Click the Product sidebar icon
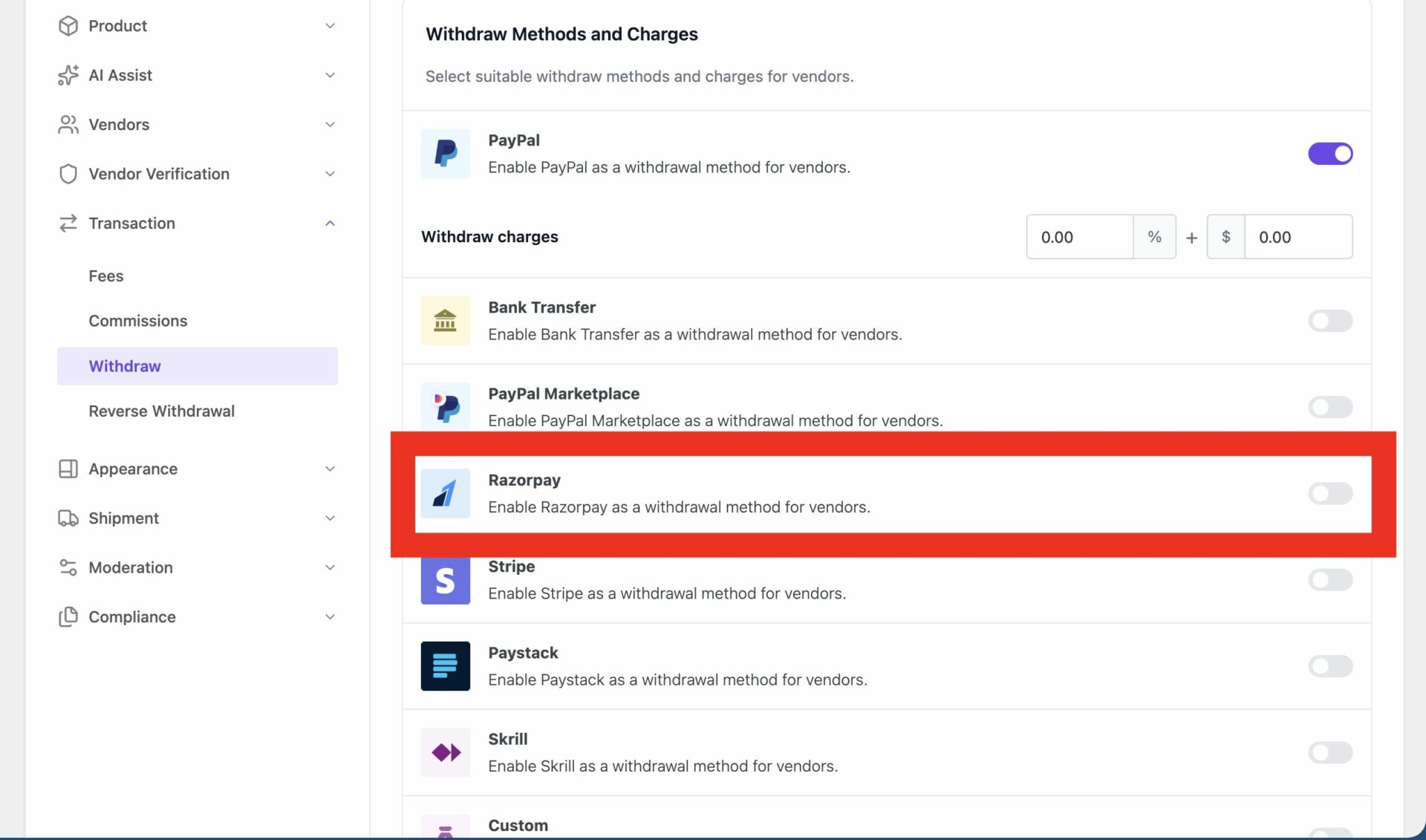1426x840 pixels. click(x=68, y=25)
